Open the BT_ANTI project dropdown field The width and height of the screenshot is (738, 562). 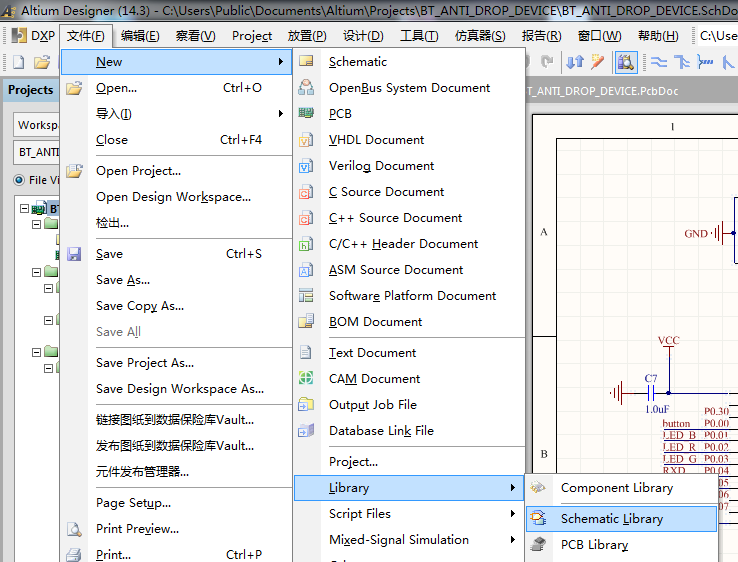37,152
